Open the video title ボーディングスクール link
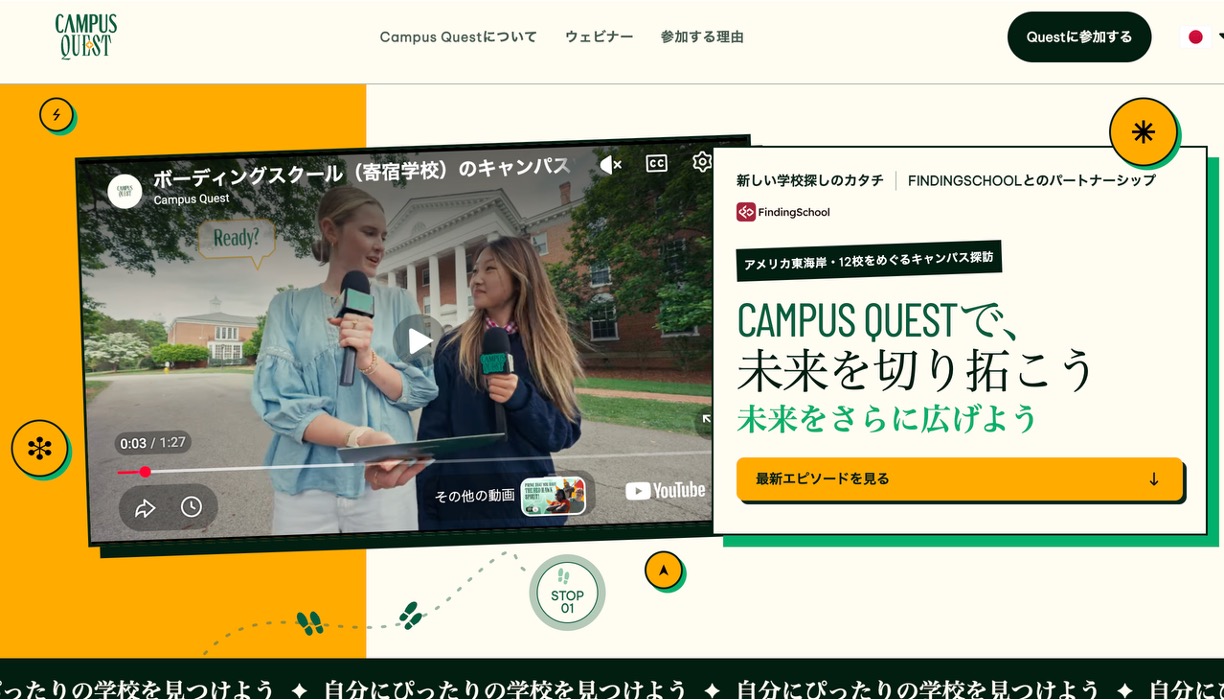 pyautogui.click(x=361, y=171)
